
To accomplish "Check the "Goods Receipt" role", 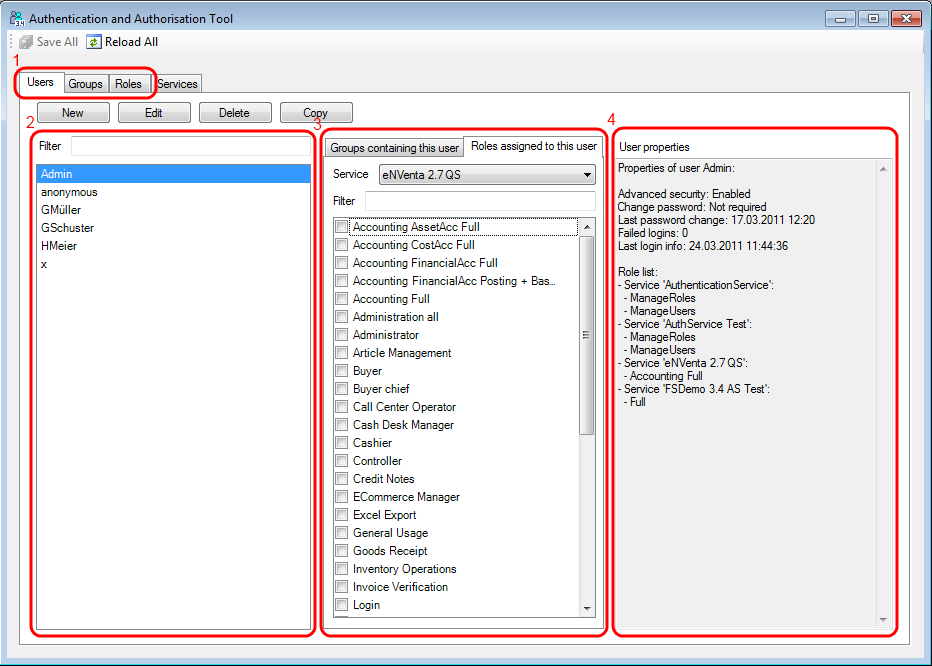I will [341, 550].
